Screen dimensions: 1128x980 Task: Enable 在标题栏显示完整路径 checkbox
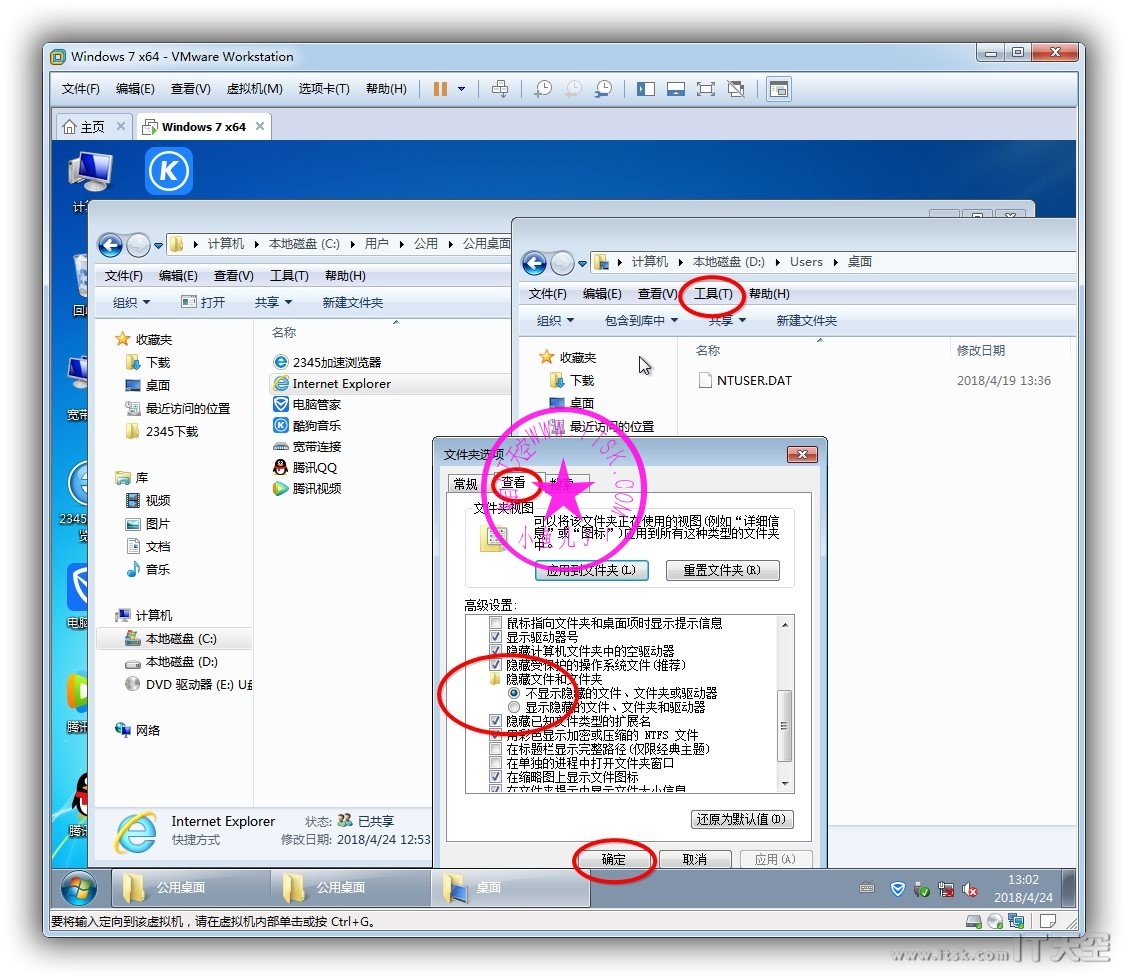click(x=496, y=749)
